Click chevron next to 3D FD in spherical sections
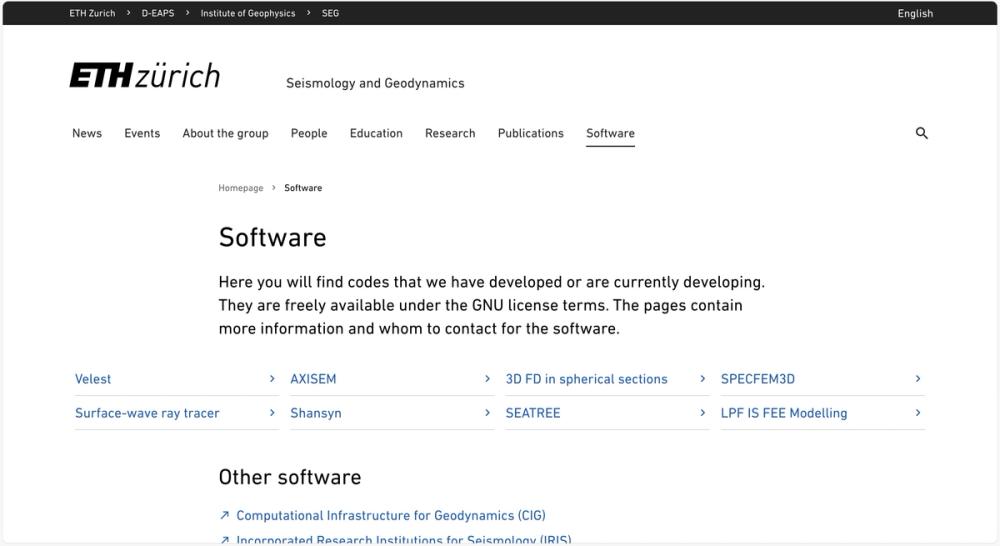The height and width of the screenshot is (546, 1000). (703, 379)
